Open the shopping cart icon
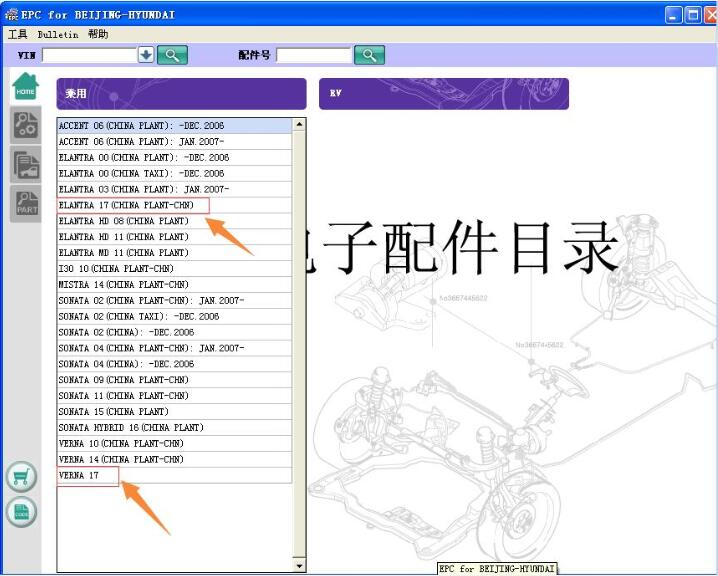This screenshot has height=576, width=718. [22, 477]
